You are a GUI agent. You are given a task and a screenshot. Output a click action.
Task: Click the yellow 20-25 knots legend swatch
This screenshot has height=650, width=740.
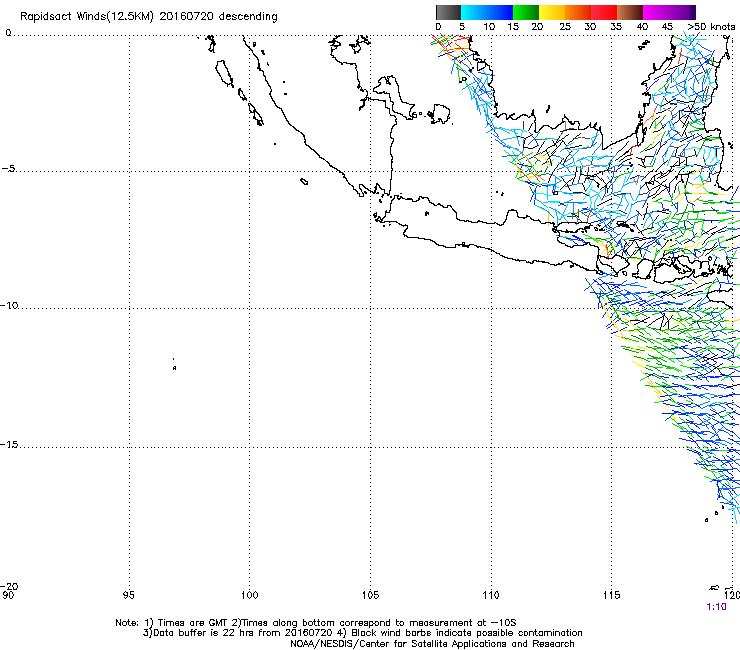tap(552, 12)
